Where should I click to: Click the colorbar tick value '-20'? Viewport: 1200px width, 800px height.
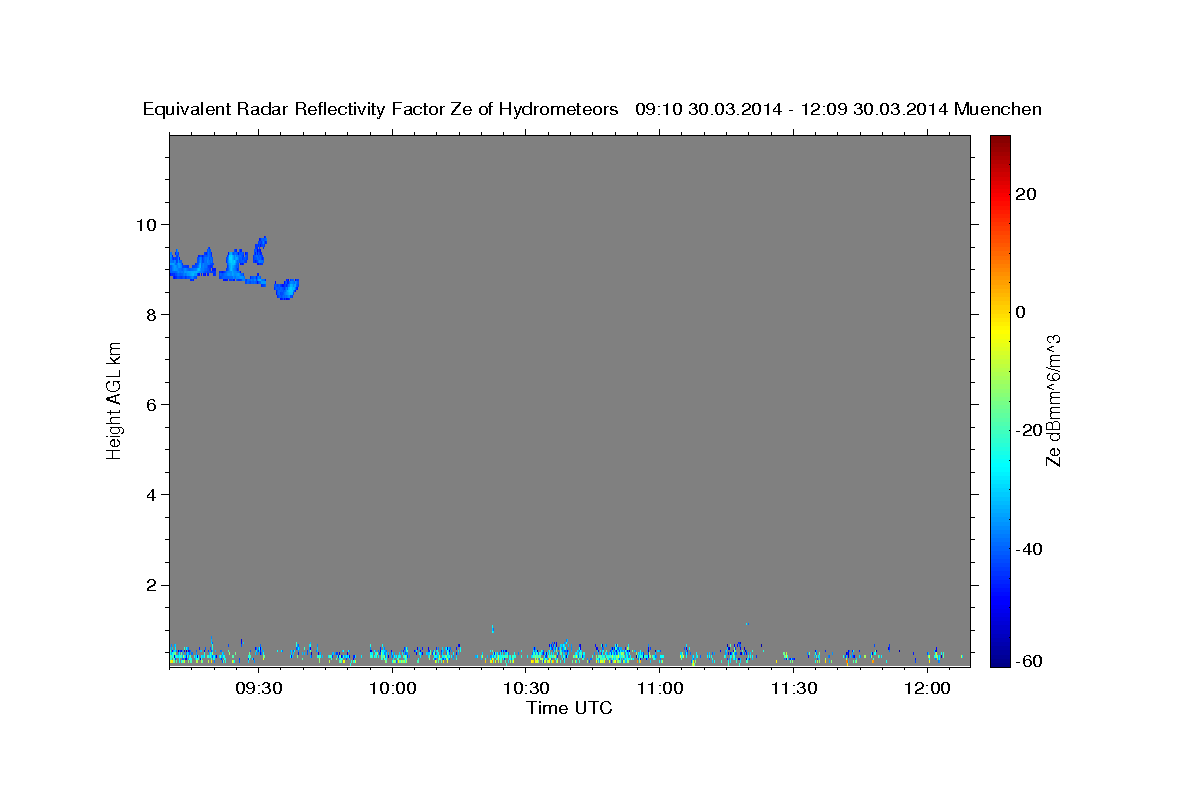[x=1029, y=430]
